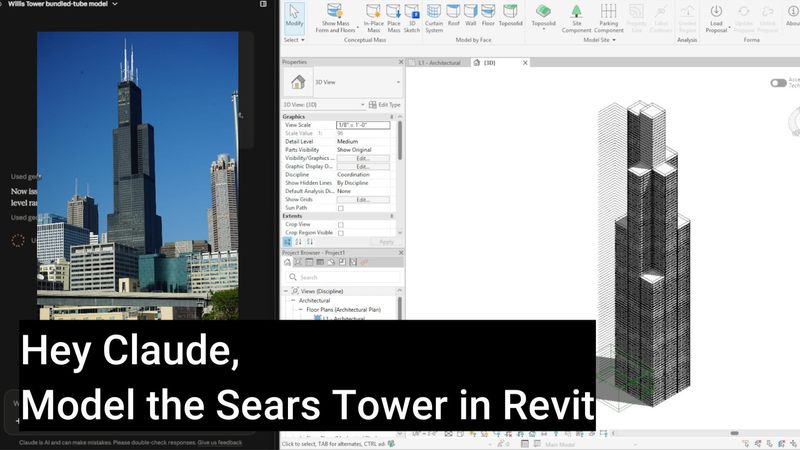Image resolution: width=800 pixels, height=450 pixels.
Task: Activate the {3D} view tab
Action: pos(489,63)
